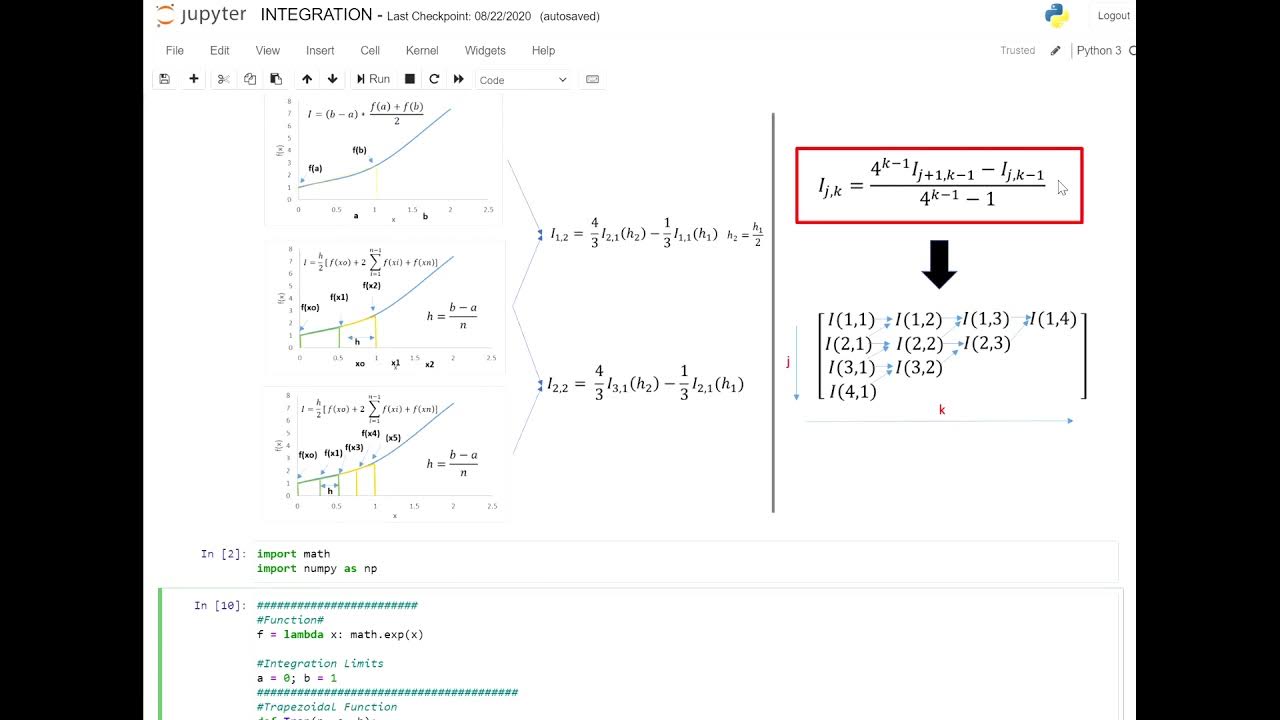The image size is (1280, 720).
Task: Click the red-boxed Romberg formula
Action: [x=939, y=186]
